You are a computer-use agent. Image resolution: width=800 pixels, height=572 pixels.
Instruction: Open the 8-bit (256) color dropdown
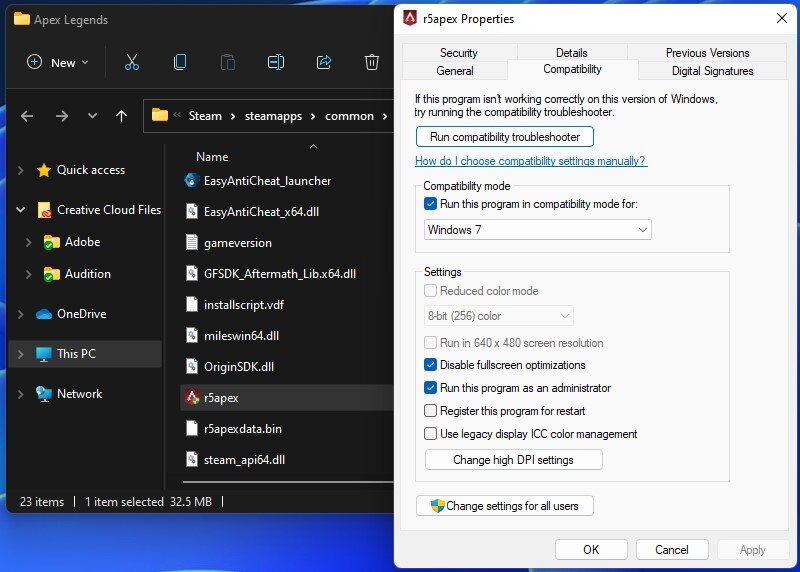(498, 316)
